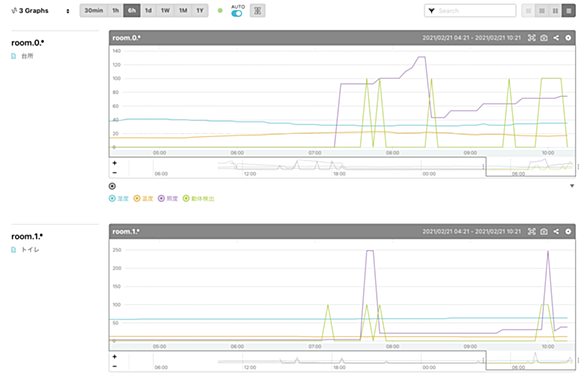Open settings gear for room.0 graph
This screenshot has width=586, height=376.
pyautogui.click(x=568, y=38)
